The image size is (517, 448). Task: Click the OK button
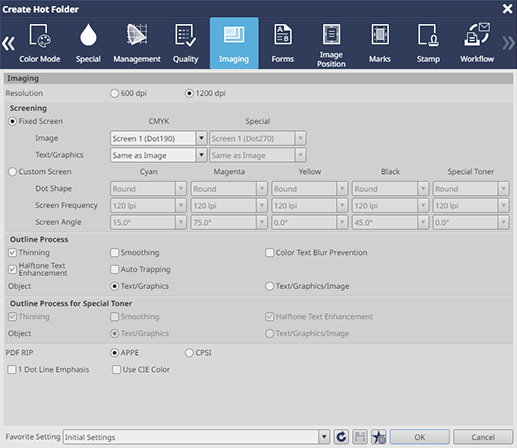pos(419,437)
